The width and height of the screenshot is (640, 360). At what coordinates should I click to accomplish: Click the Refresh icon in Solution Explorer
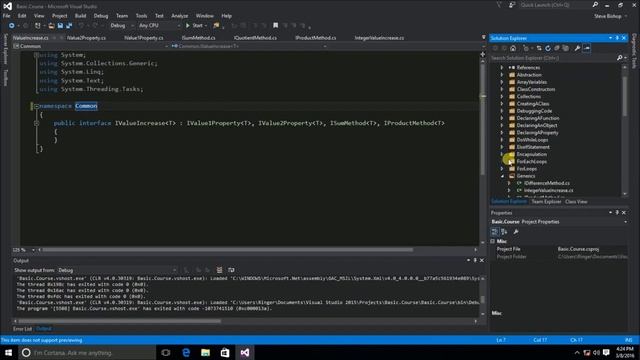(x=548, y=48)
